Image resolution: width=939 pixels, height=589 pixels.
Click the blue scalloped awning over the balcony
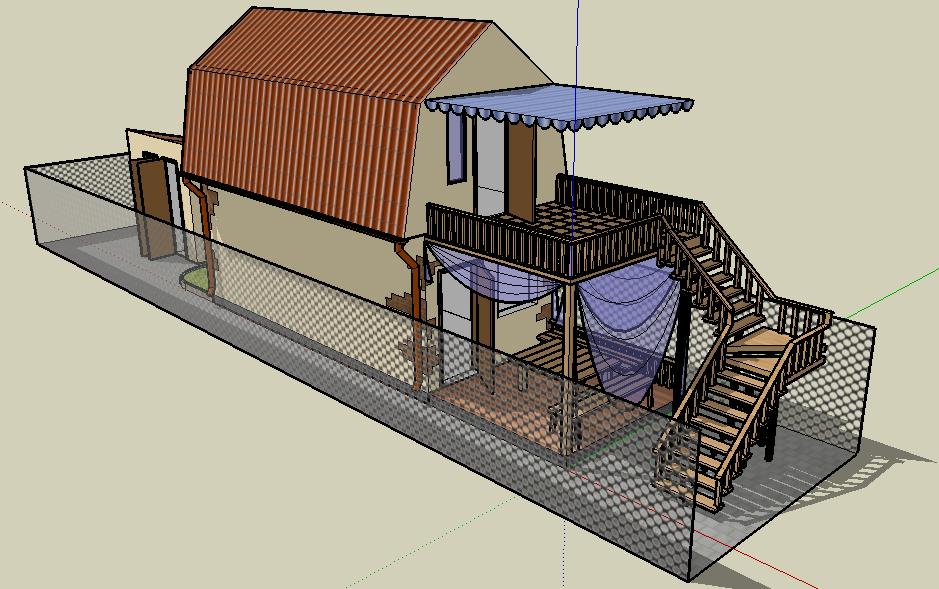pyautogui.click(x=560, y=105)
